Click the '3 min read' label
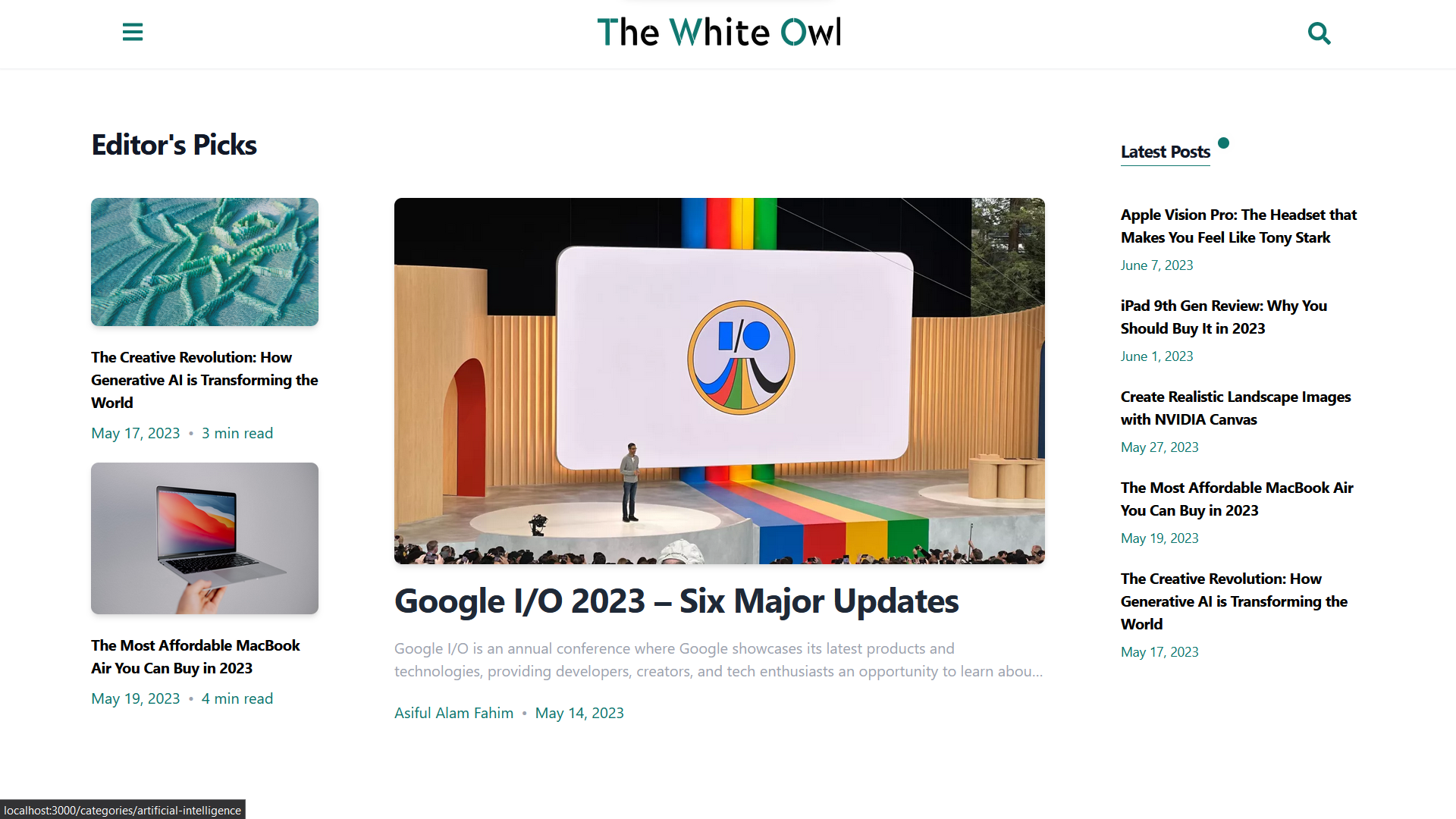Screen dimensions: 1456x819 (237, 433)
